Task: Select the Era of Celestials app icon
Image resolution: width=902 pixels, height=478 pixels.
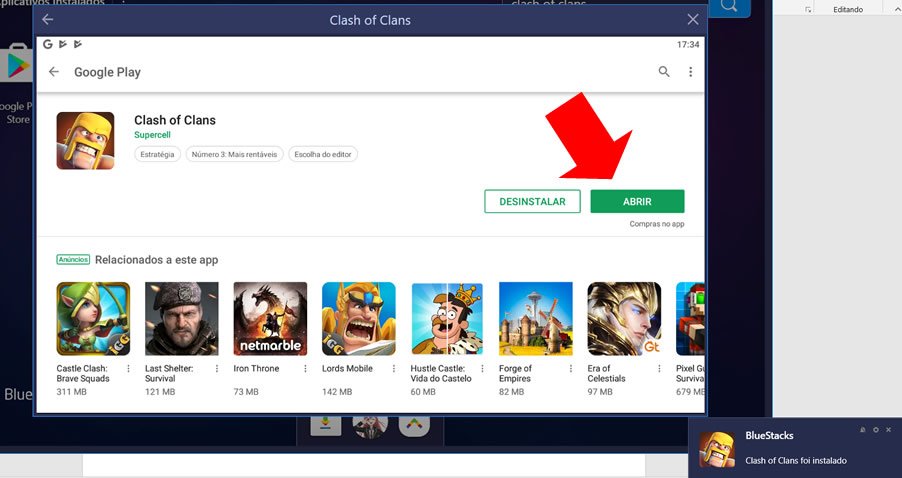Action: tap(624, 318)
